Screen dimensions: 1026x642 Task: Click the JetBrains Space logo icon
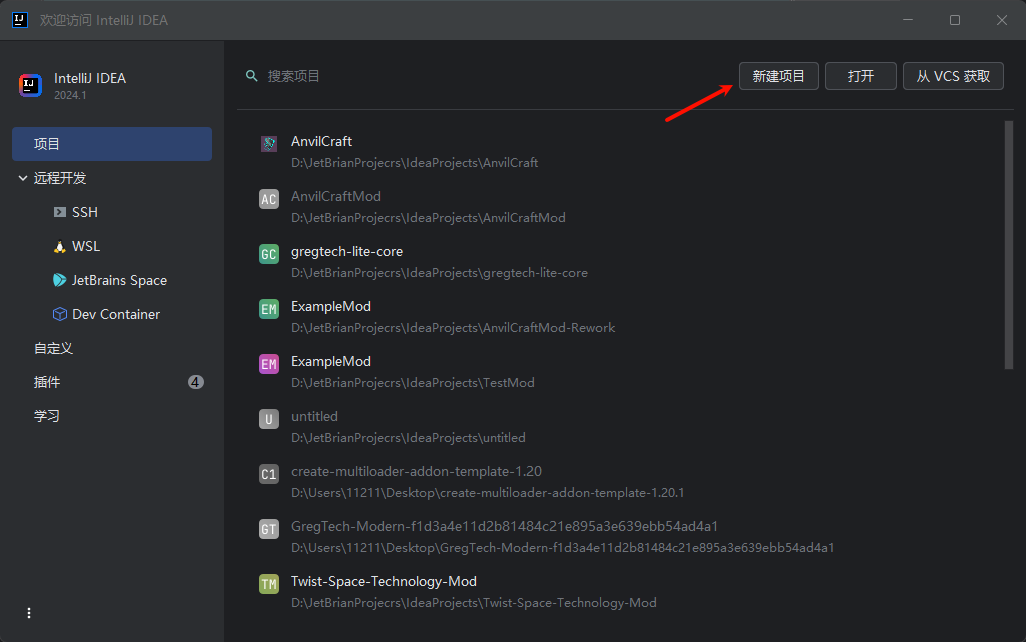point(60,280)
